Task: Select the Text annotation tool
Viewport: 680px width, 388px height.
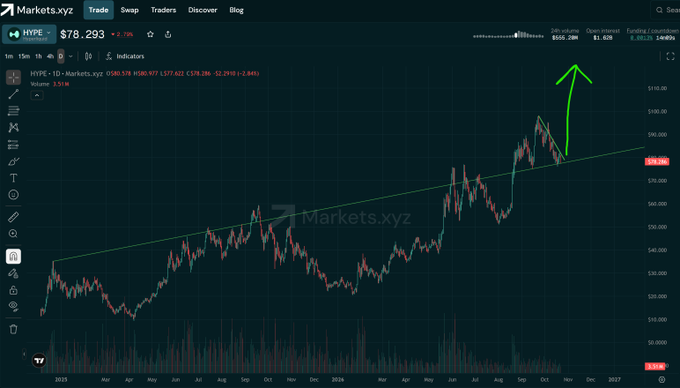Action: point(13,178)
